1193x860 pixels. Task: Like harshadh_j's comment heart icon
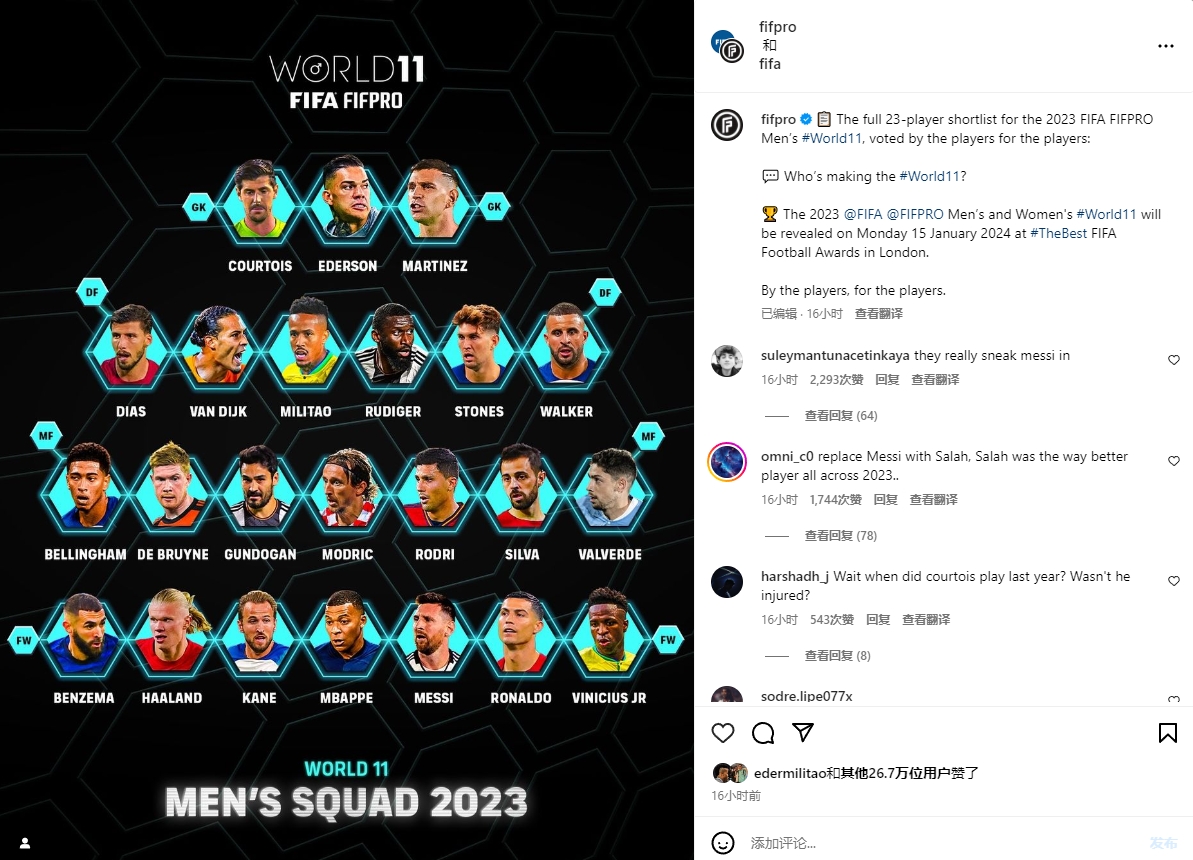[x=1174, y=581]
